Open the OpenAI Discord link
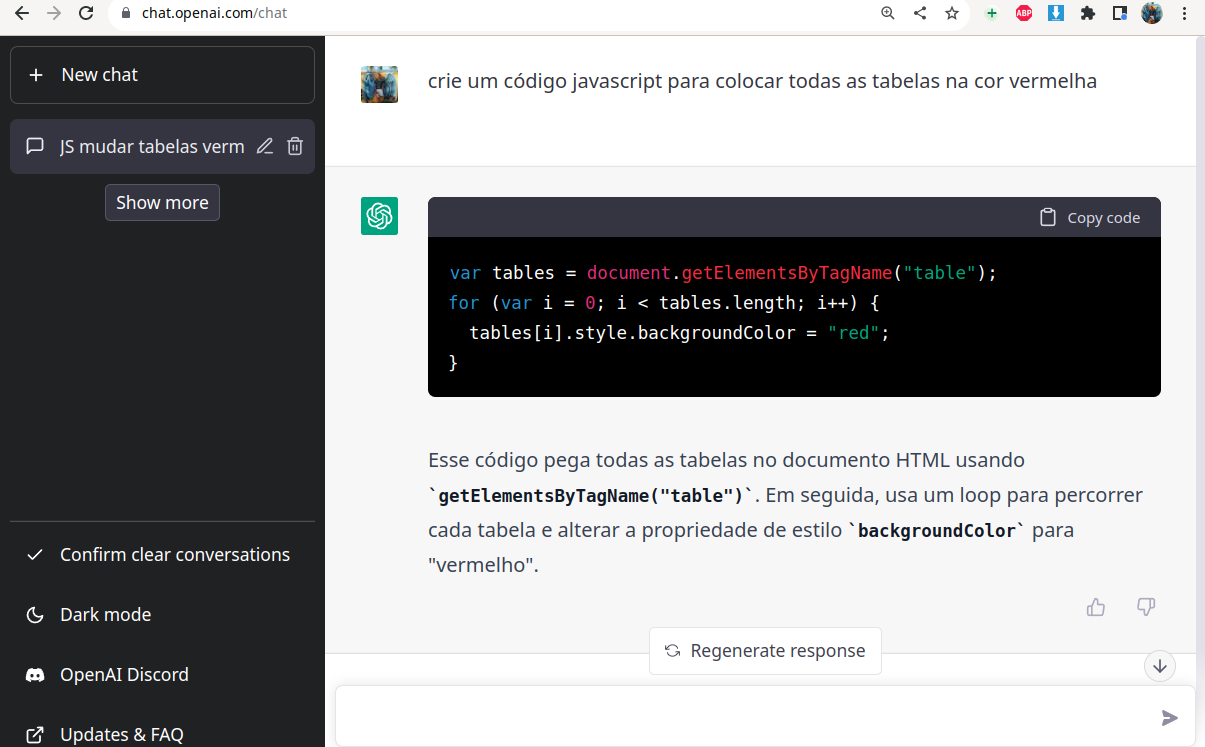The width and height of the screenshot is (1205, 747). point(124,675)
